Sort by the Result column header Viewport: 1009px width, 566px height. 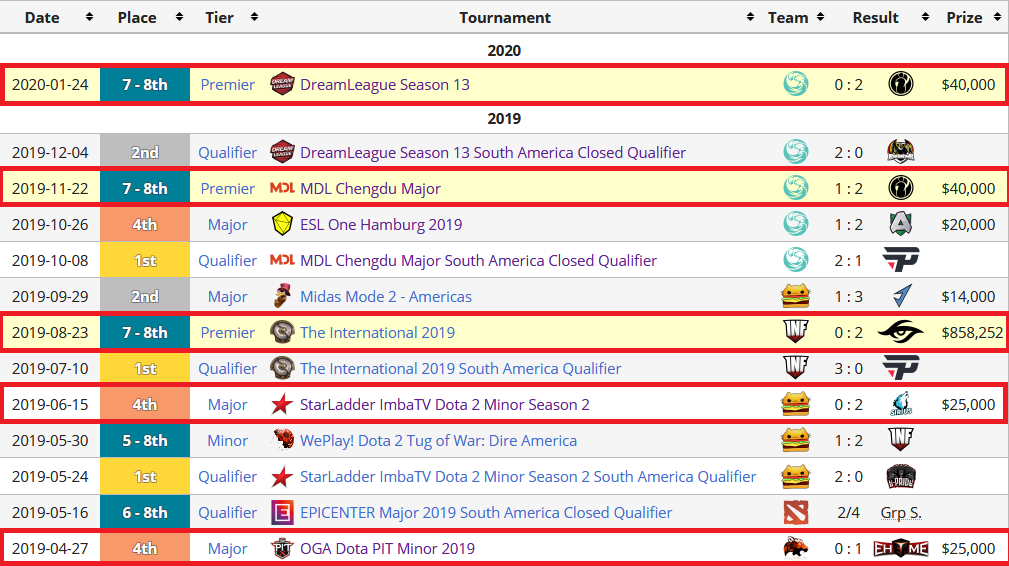[875, 17]
